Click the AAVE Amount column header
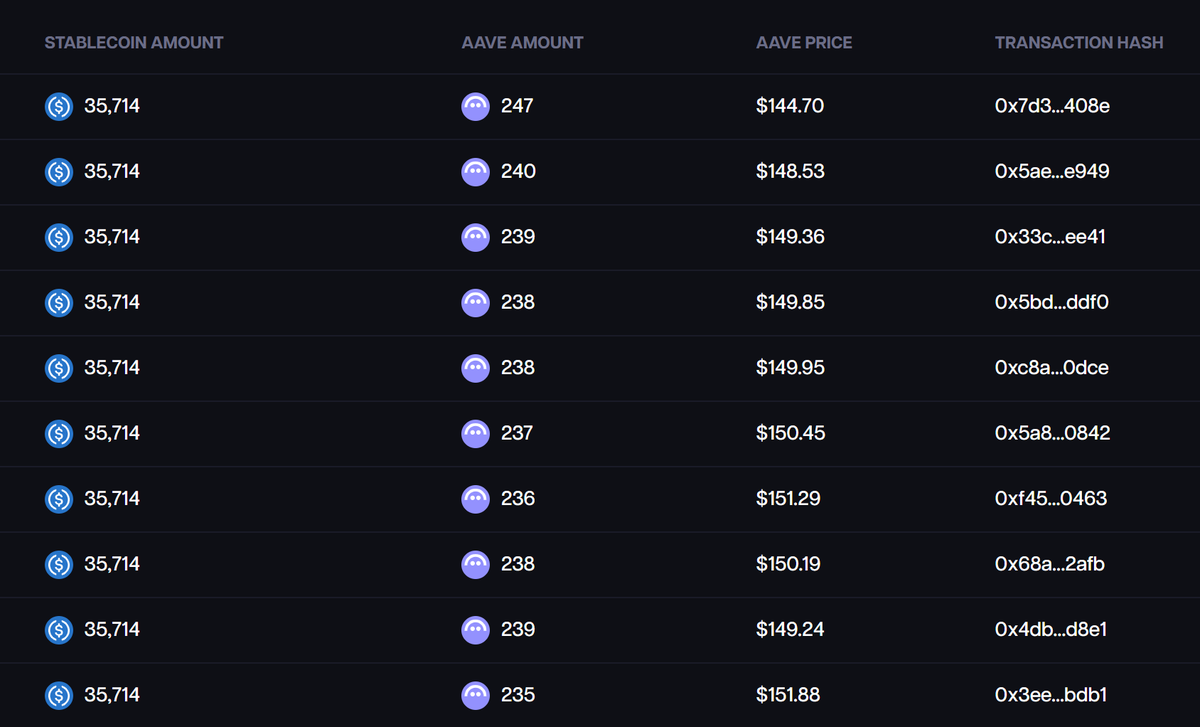The height and width of the screenshot is (727, 1200). tap(522, 43)
